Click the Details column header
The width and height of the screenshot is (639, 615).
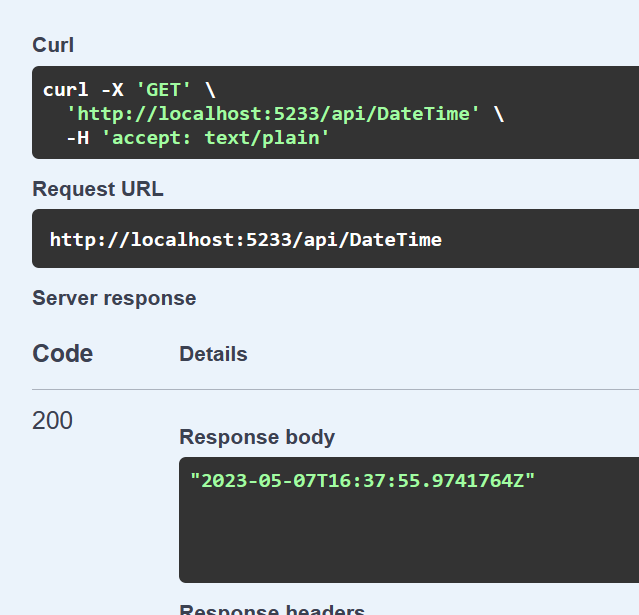point(213,354)
